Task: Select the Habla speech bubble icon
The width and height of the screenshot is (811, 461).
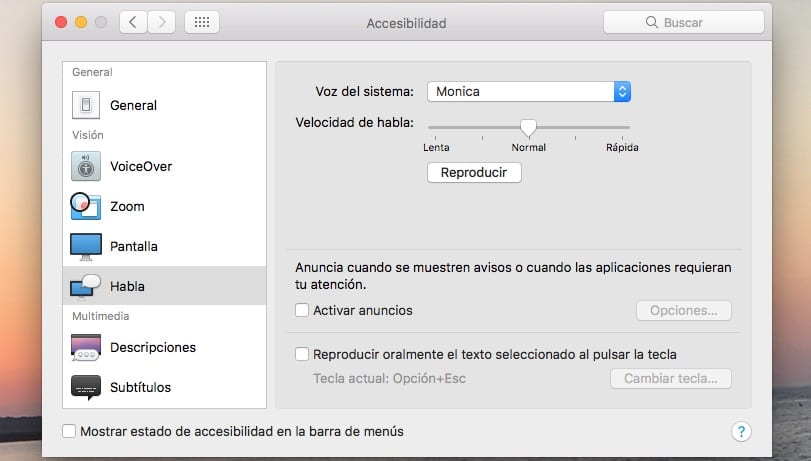Action: [86, 286]
